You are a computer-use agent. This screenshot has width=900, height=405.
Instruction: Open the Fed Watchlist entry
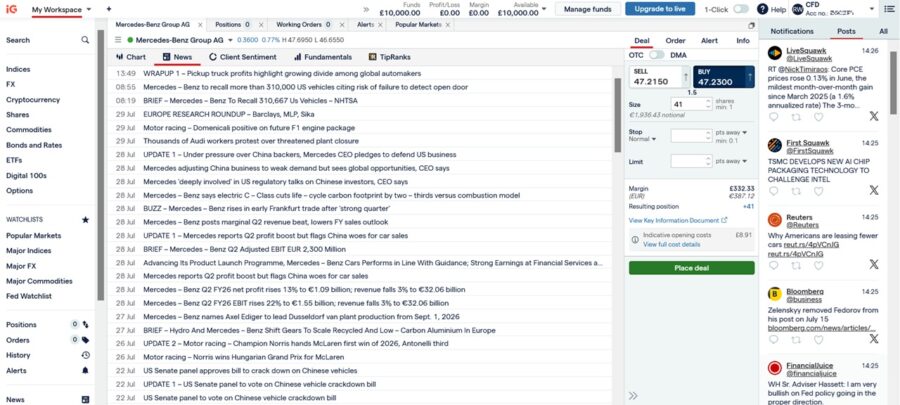click(29, 296)
